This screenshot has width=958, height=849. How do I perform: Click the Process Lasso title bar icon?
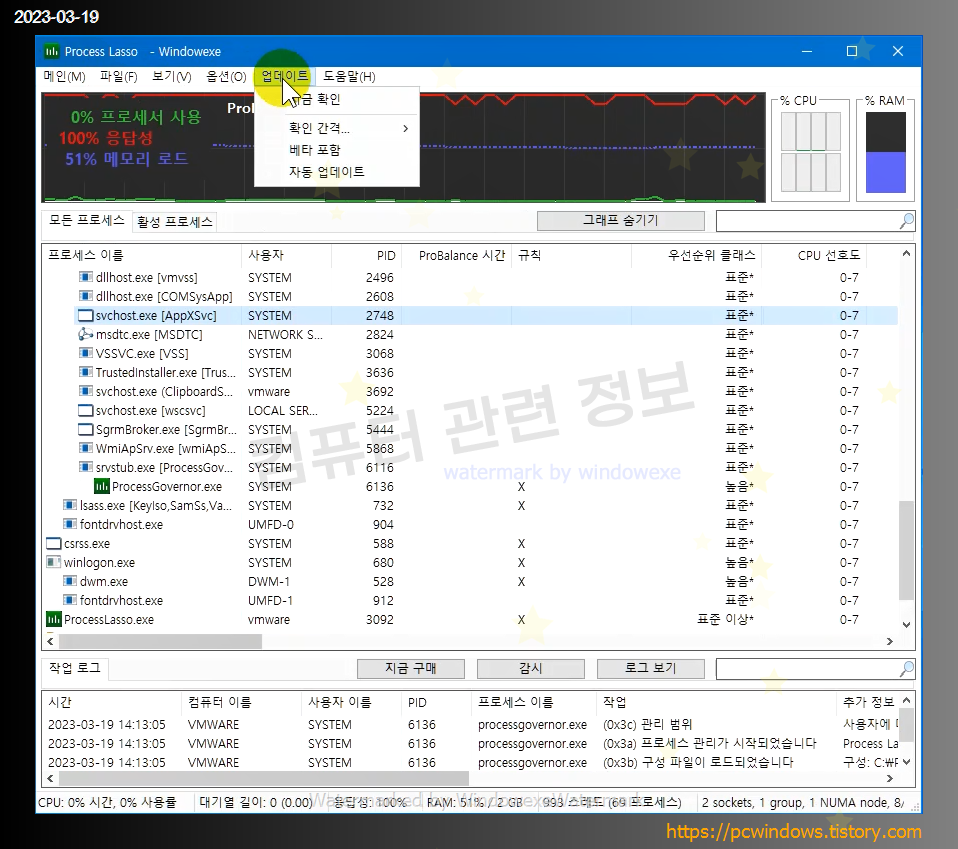[52, 51]
